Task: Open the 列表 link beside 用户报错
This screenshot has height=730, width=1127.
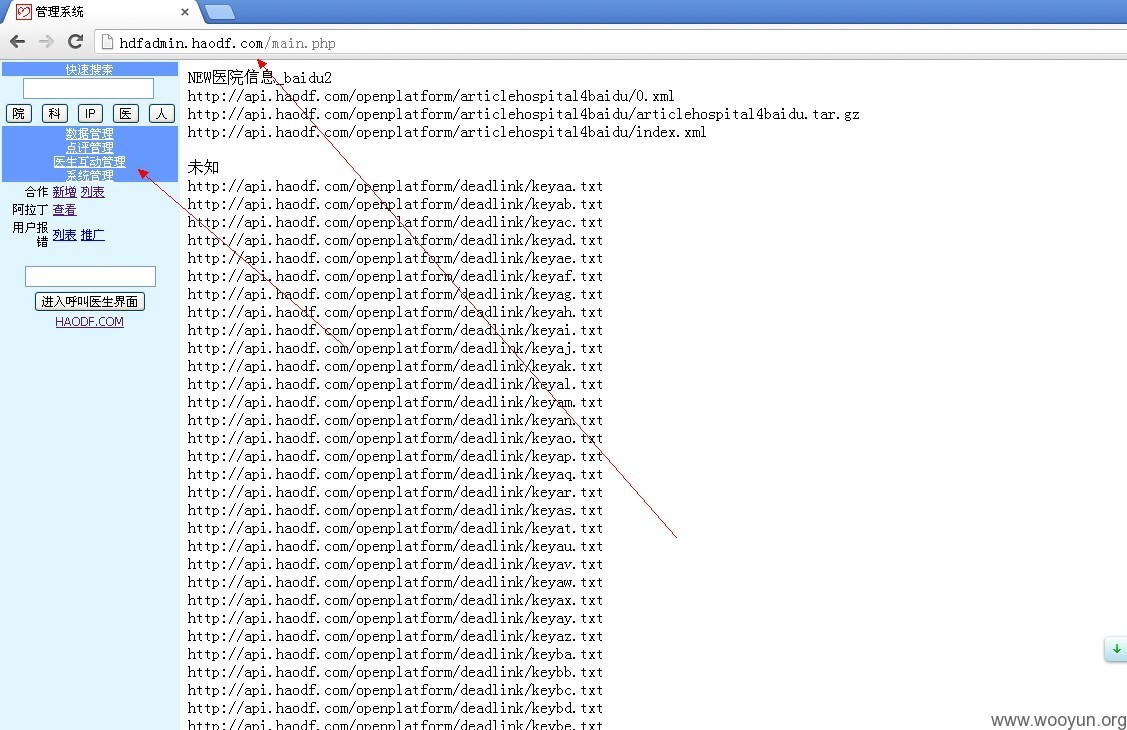Action: click(x=65, y=235)
